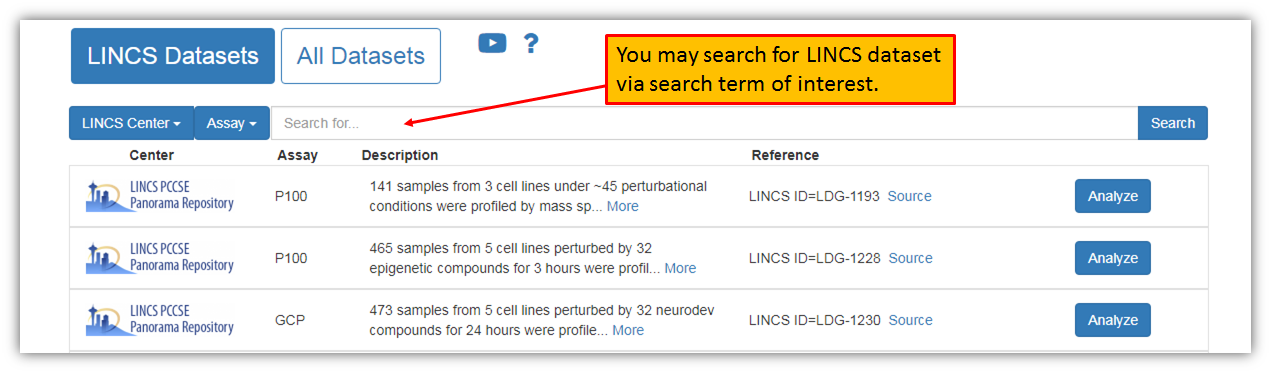Expand More for 473 samples description

[x=628, y=330]
